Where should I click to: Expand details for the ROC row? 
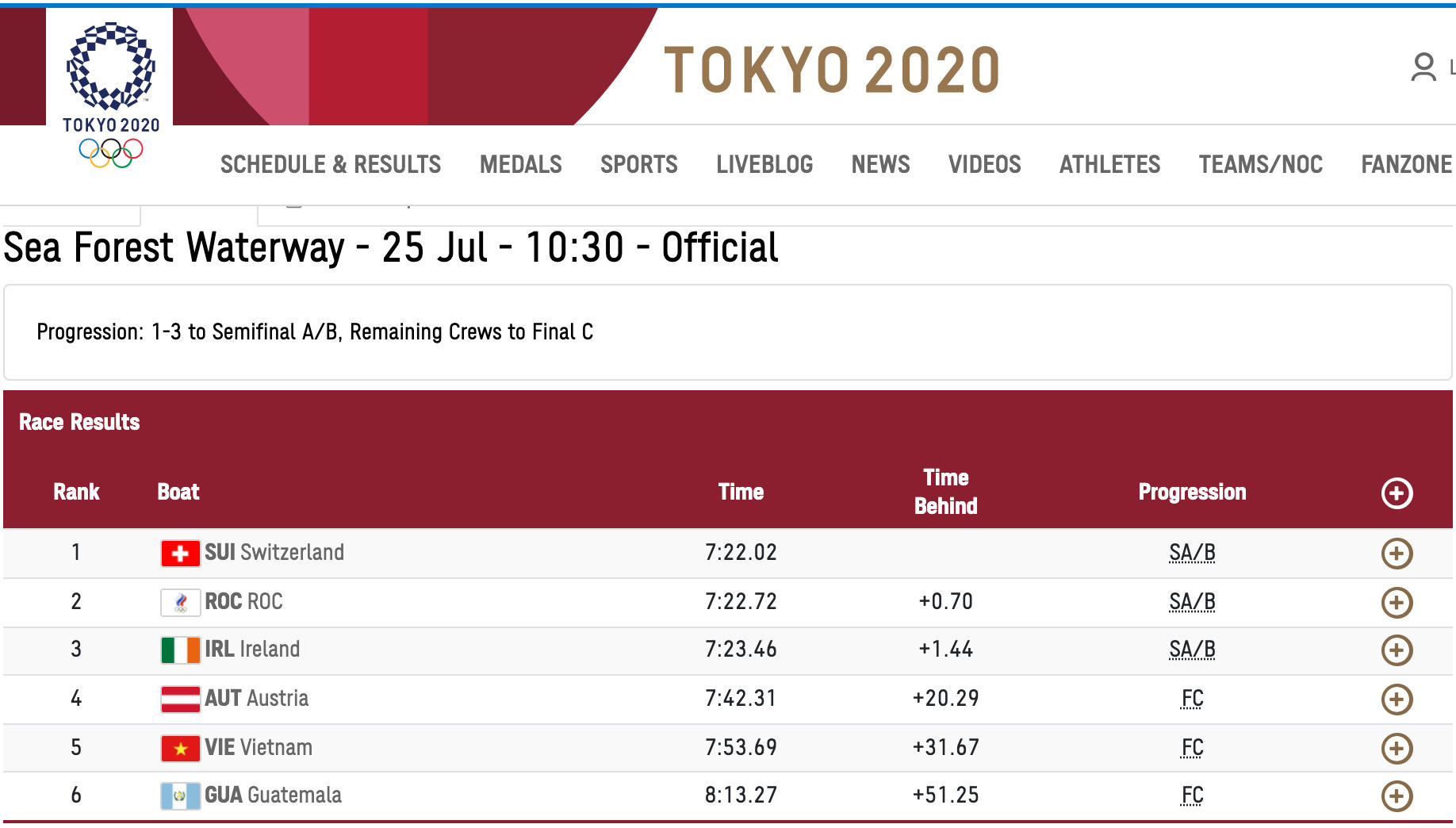point(1397,601)
